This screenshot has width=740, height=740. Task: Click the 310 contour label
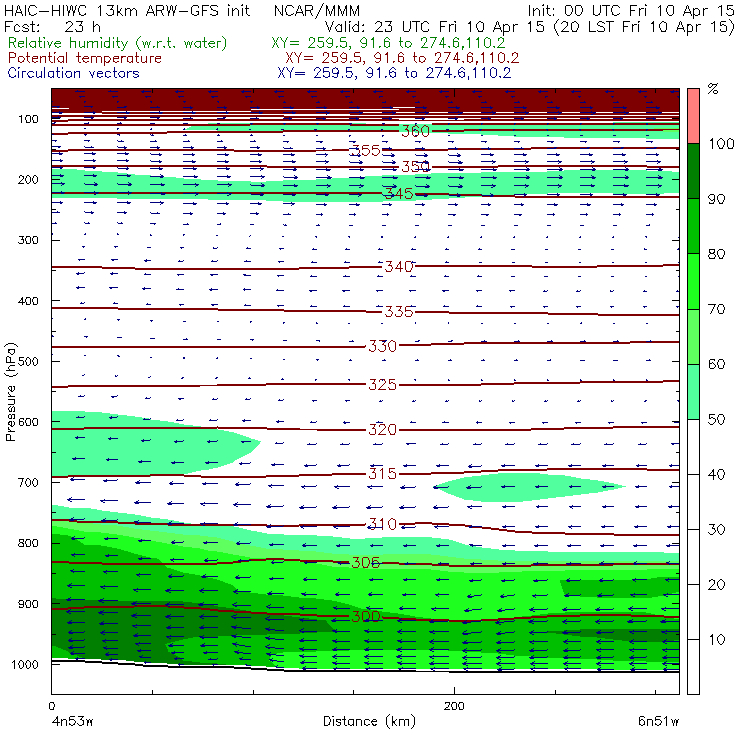[382, 524]
